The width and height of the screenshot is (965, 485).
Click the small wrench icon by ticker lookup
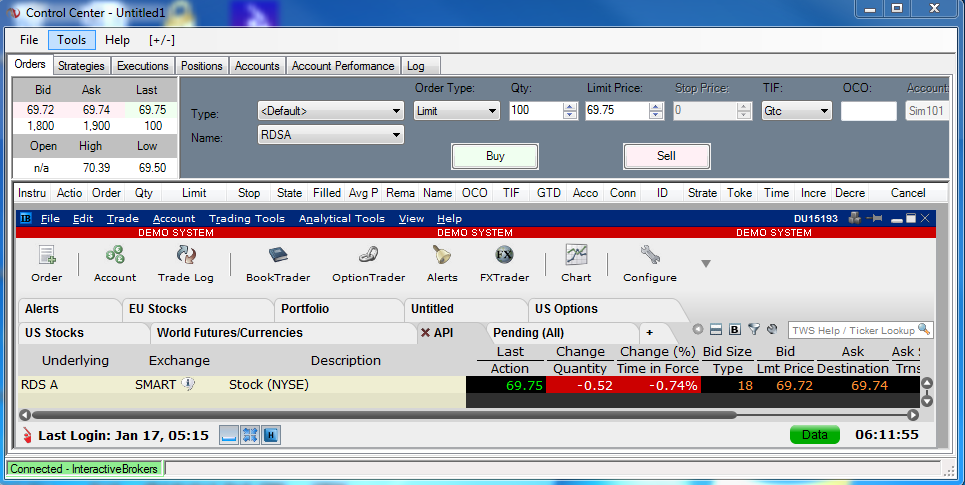coord(772,329)
